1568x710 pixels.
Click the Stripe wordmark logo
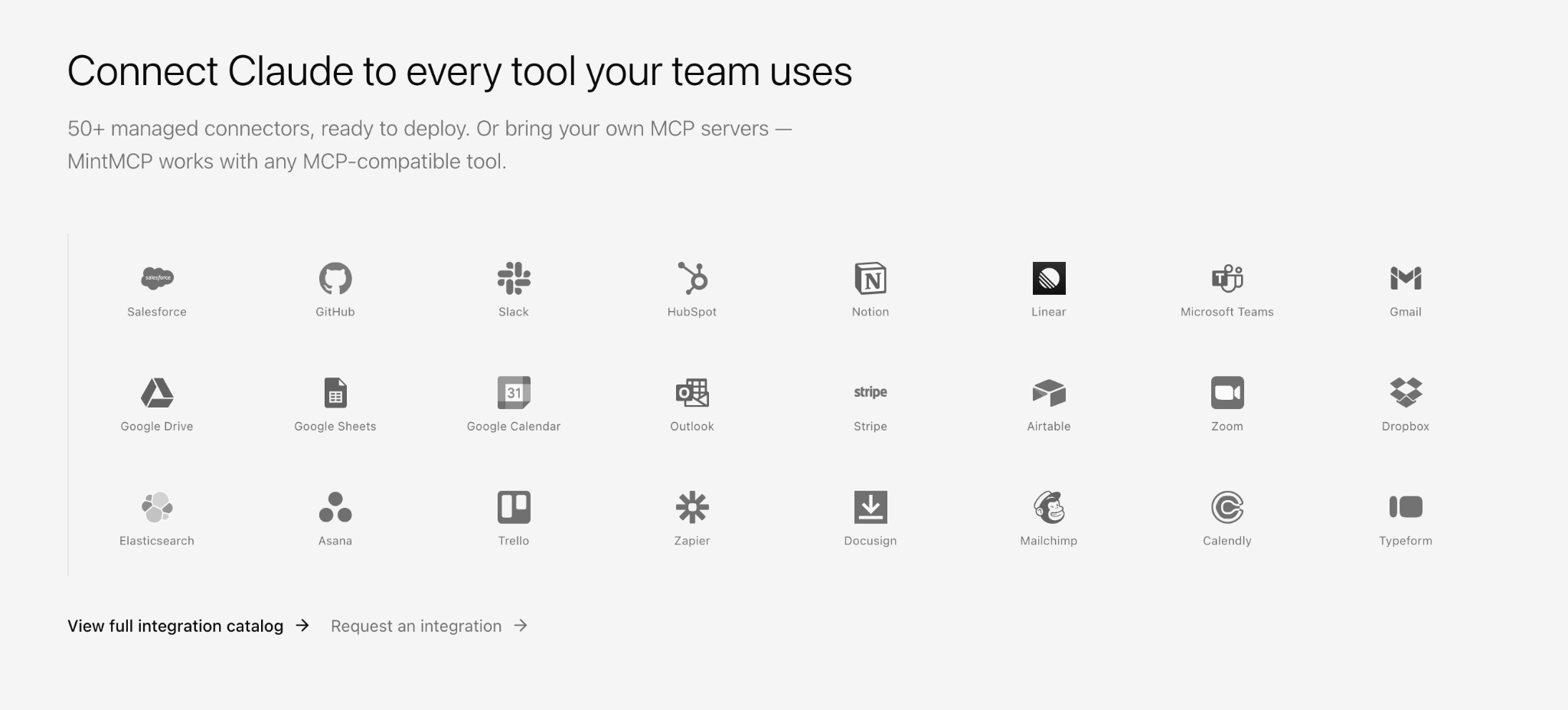[x=871, y=392]
